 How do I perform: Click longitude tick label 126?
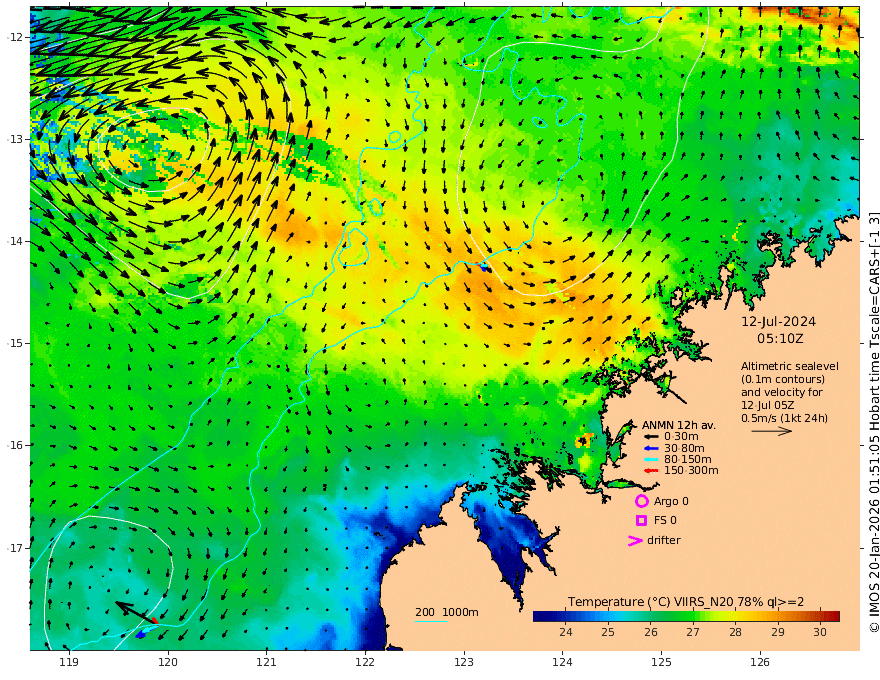click(760, 663)
